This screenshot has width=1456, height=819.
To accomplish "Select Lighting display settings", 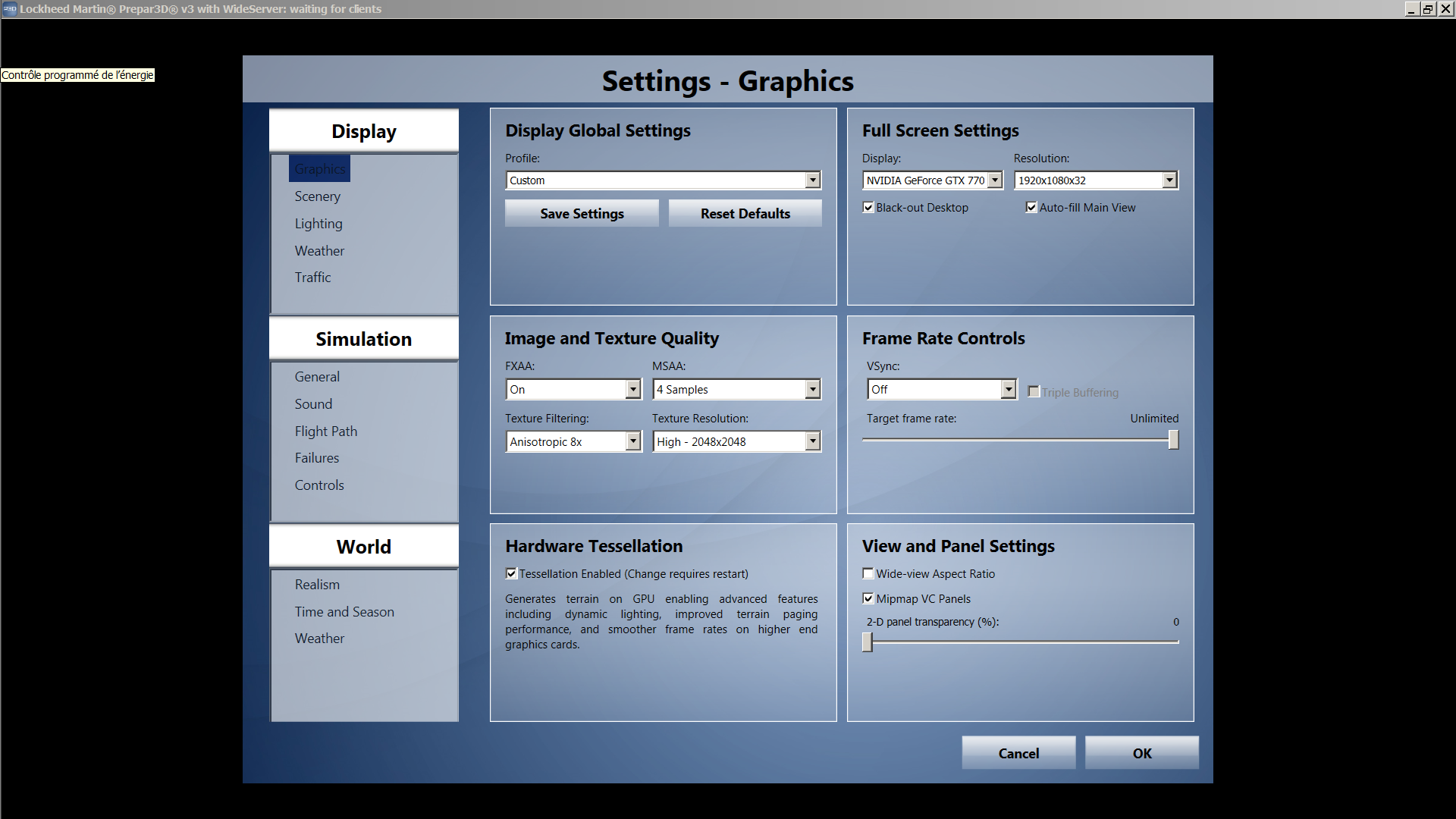I will [316, 223].
